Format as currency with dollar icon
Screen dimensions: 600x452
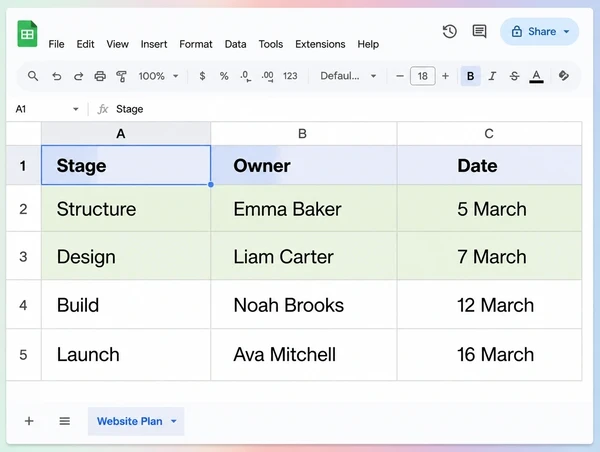[202, 76]
